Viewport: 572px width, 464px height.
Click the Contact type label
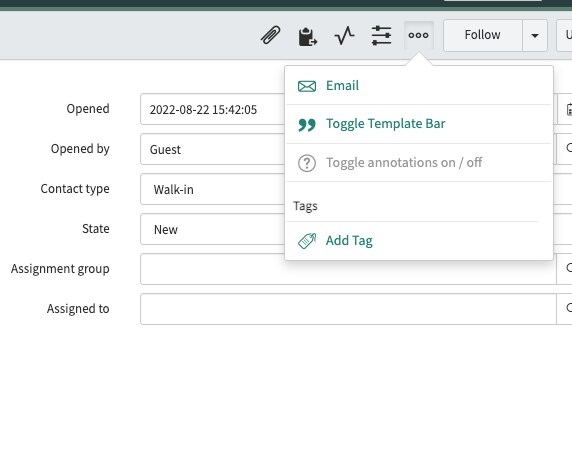(x=75, y=189)
